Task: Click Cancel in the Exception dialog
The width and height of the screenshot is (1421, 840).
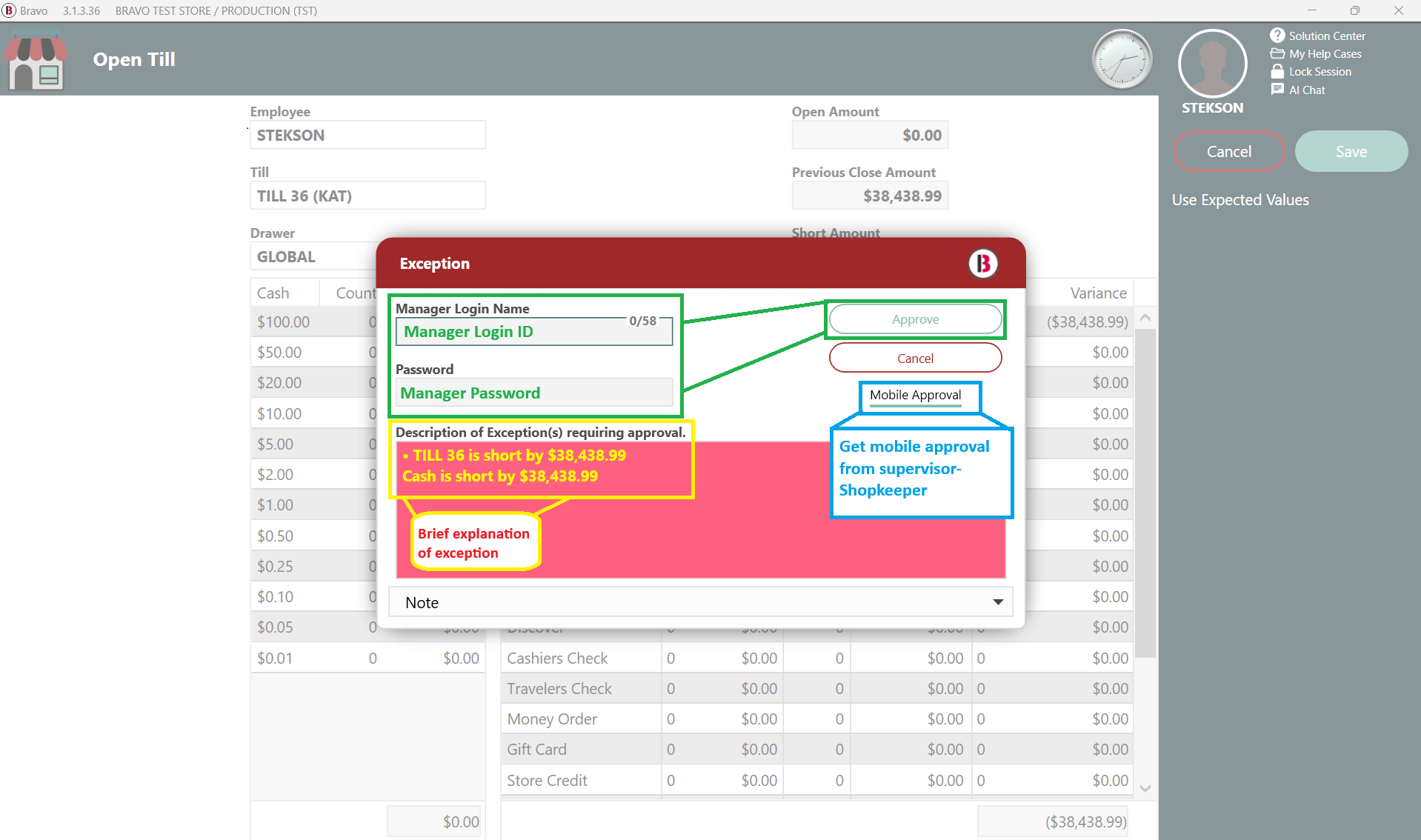Action: click(x=915, y=359)
